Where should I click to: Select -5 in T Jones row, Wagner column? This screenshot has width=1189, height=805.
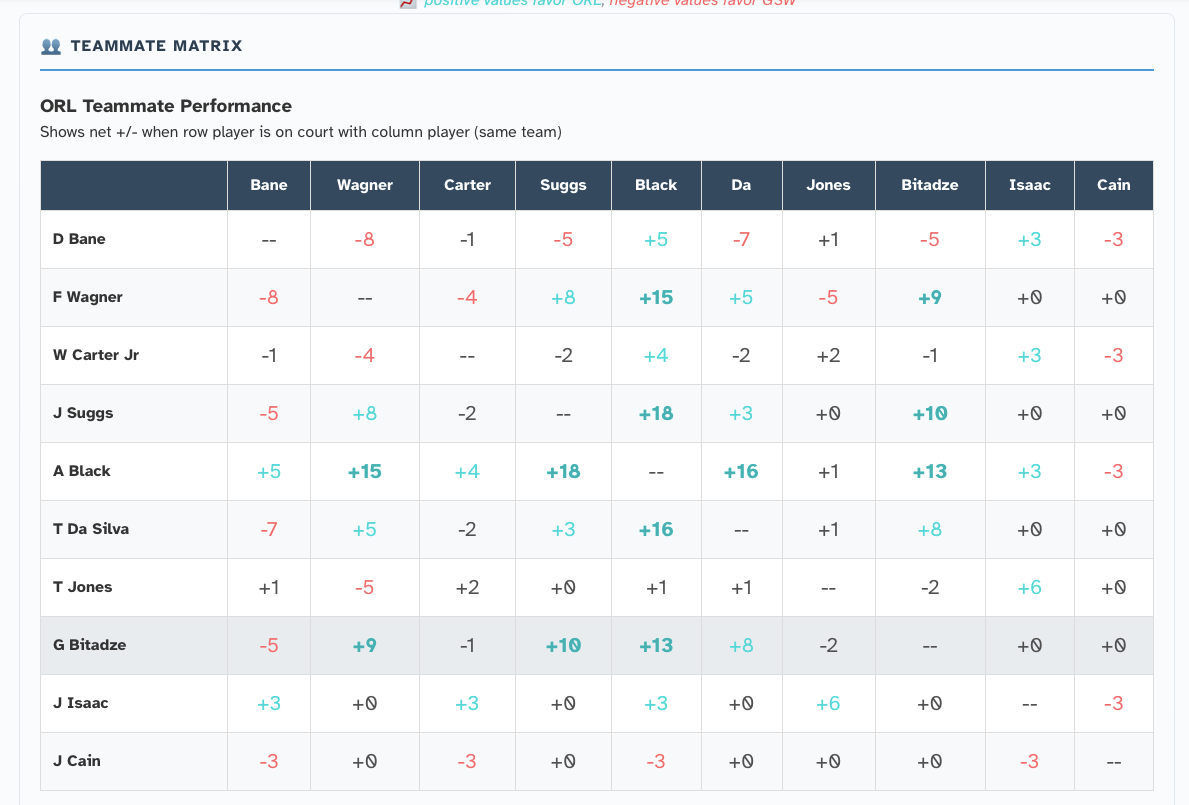click(365, 587)
